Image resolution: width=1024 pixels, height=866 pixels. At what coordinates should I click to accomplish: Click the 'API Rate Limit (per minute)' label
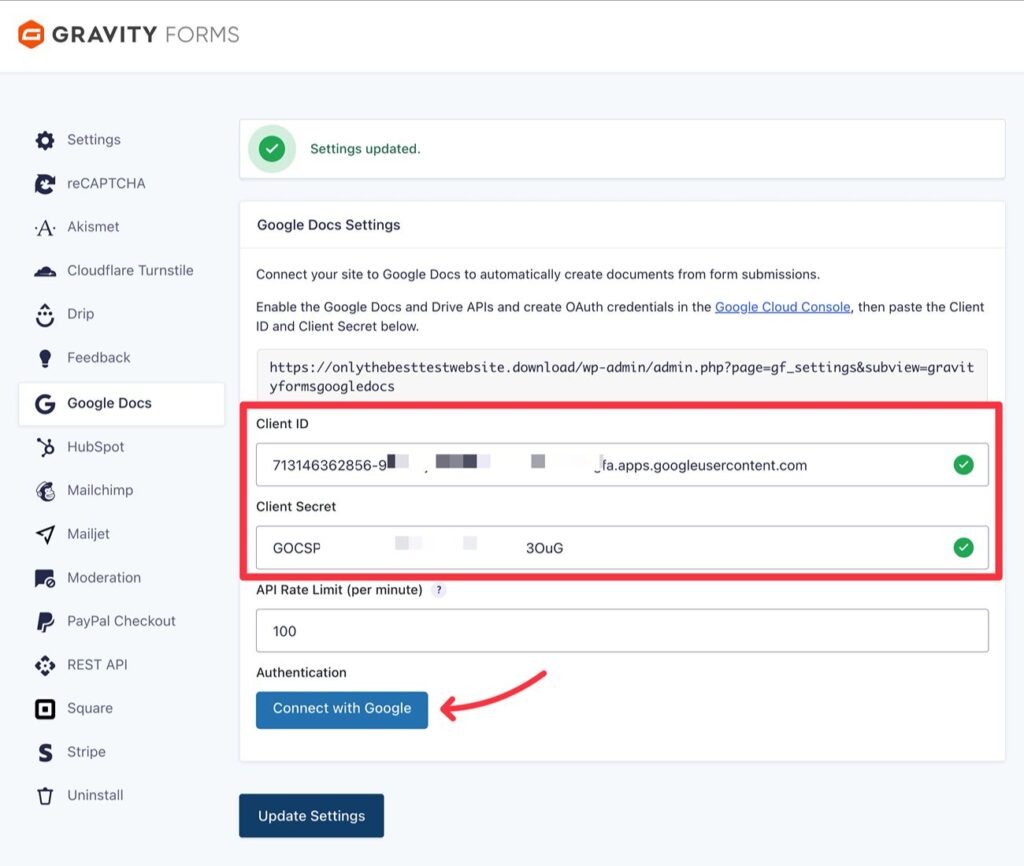pos(339,590)
